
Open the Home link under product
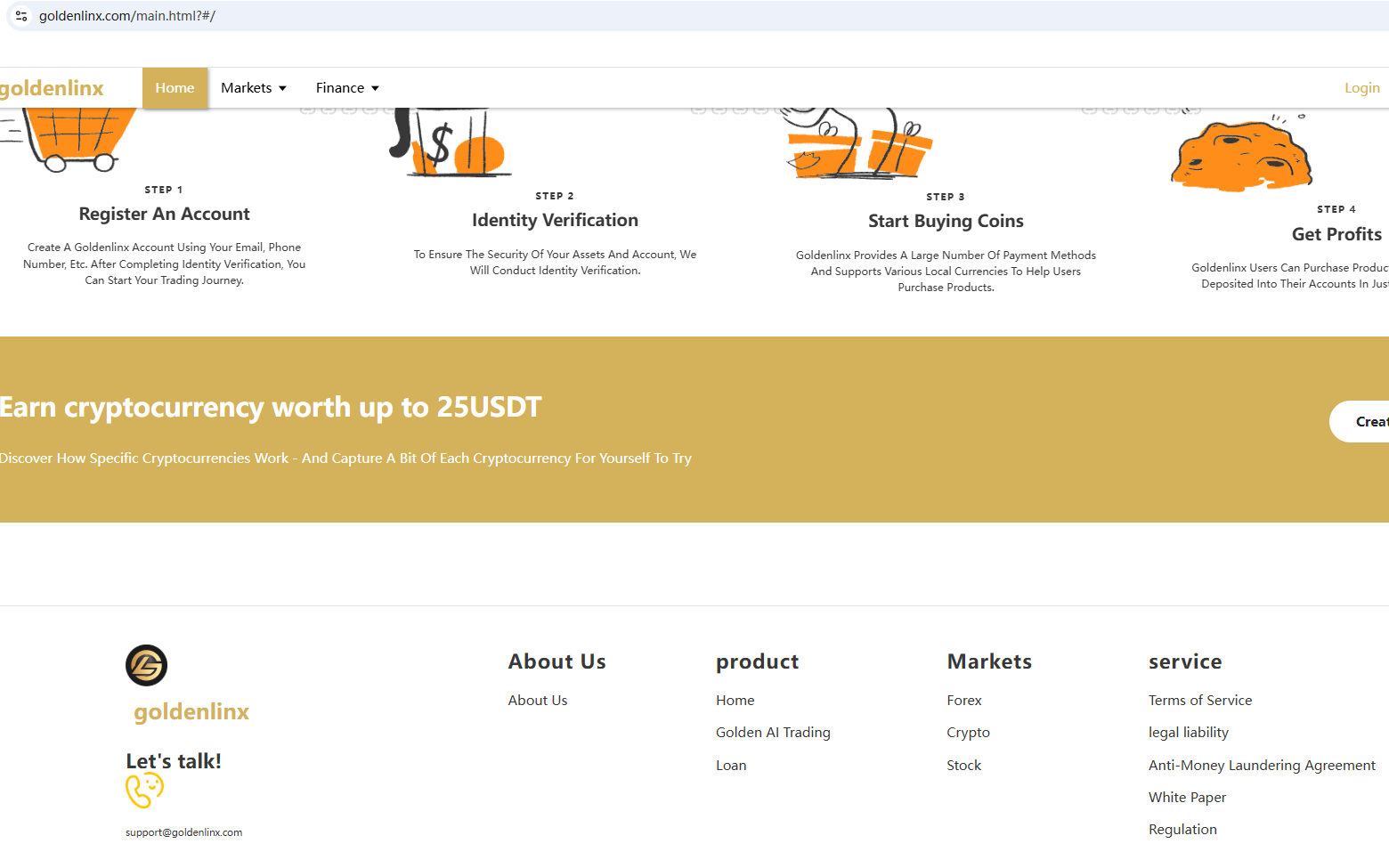pyautogui.click(x=735, y=701)
